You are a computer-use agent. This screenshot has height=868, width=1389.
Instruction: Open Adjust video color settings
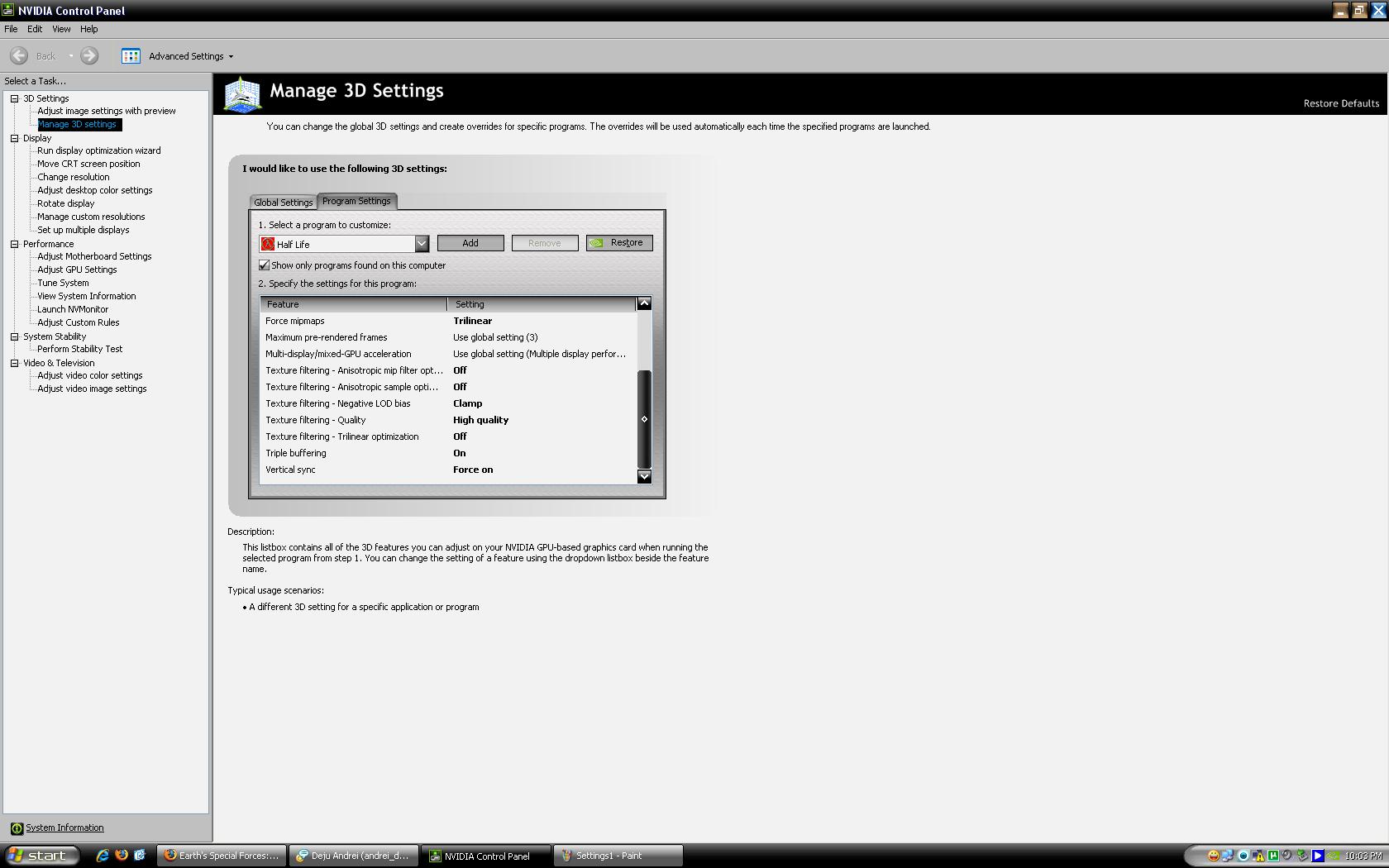[90, 375]
